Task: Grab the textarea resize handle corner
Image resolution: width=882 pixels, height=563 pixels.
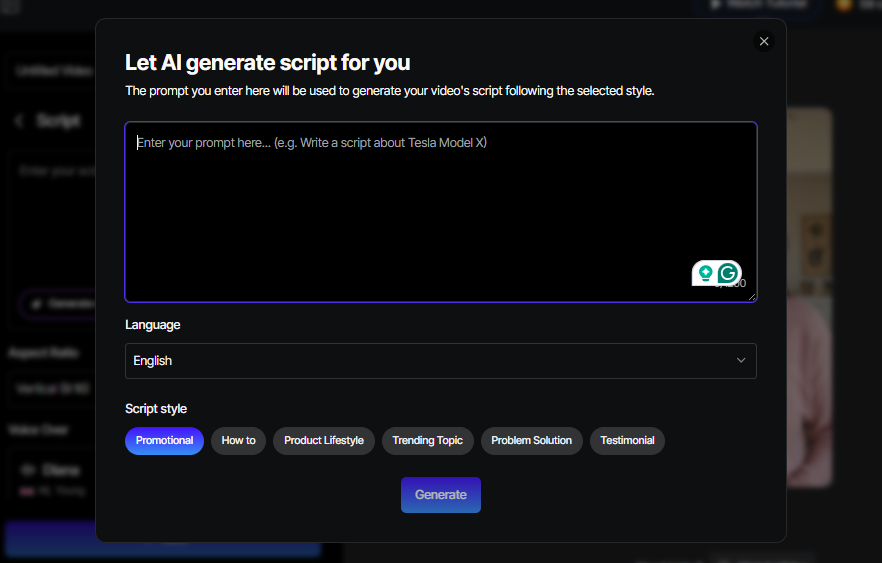Action: point(752,297)
